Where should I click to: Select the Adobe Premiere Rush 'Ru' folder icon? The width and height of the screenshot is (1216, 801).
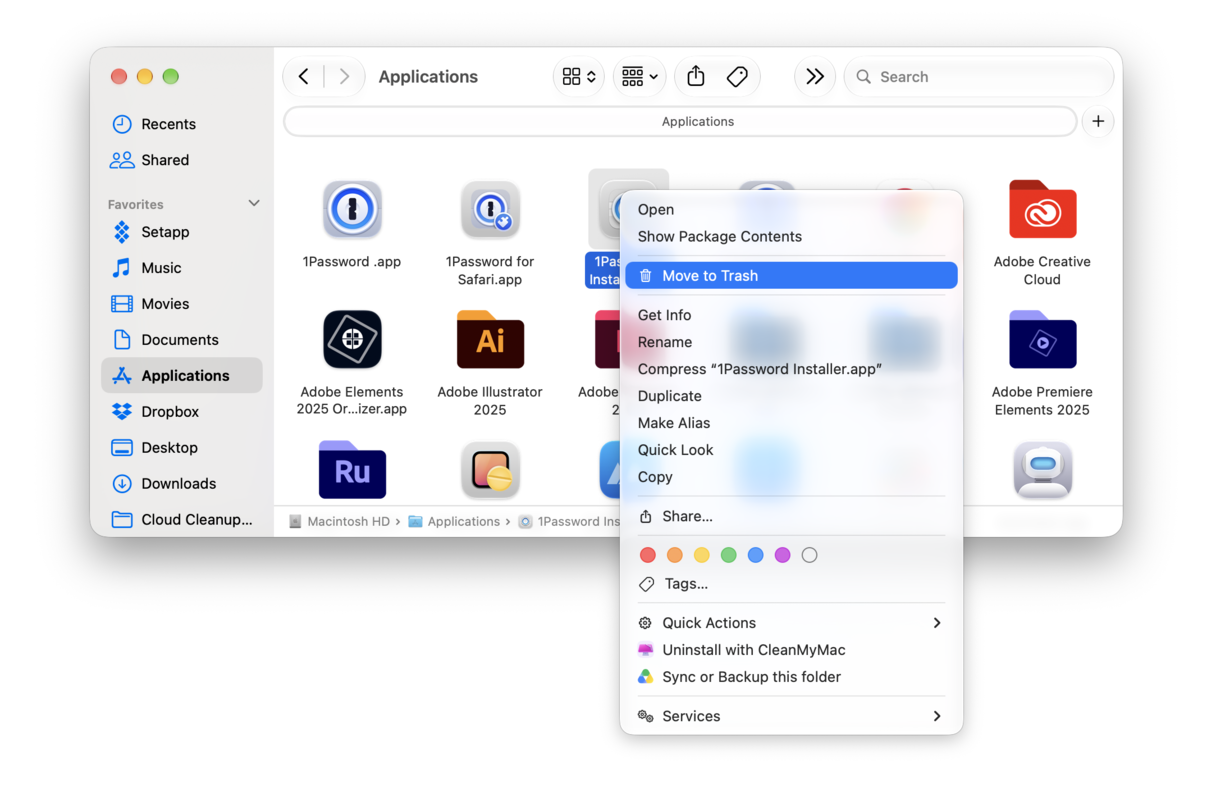(x=352, y=470)
